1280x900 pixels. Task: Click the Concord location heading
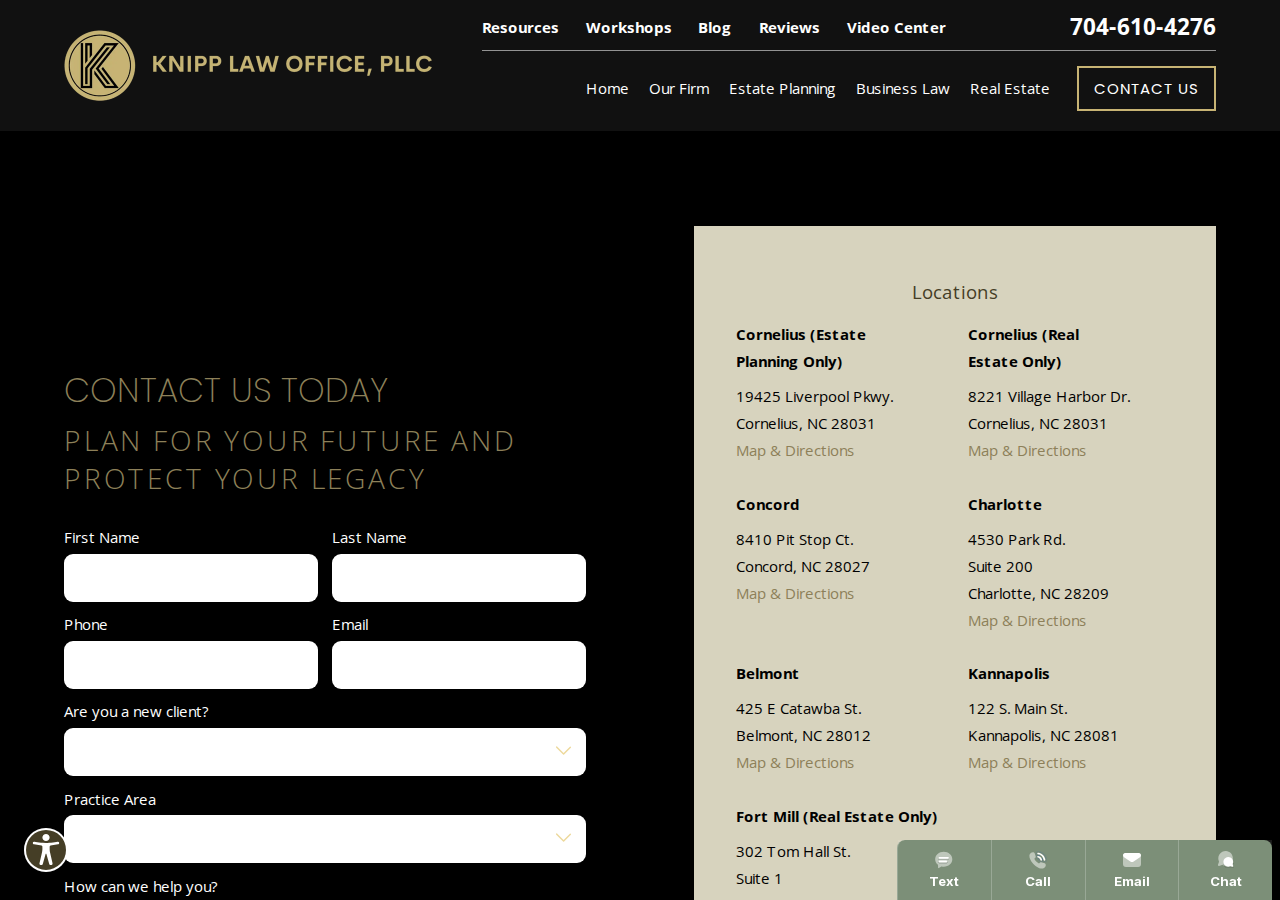[768, 505]
